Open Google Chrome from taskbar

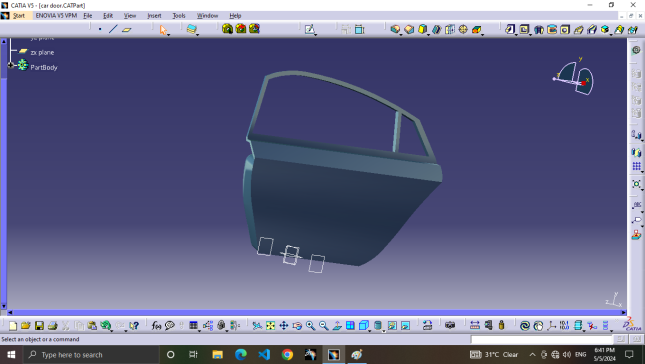point(287,355)
